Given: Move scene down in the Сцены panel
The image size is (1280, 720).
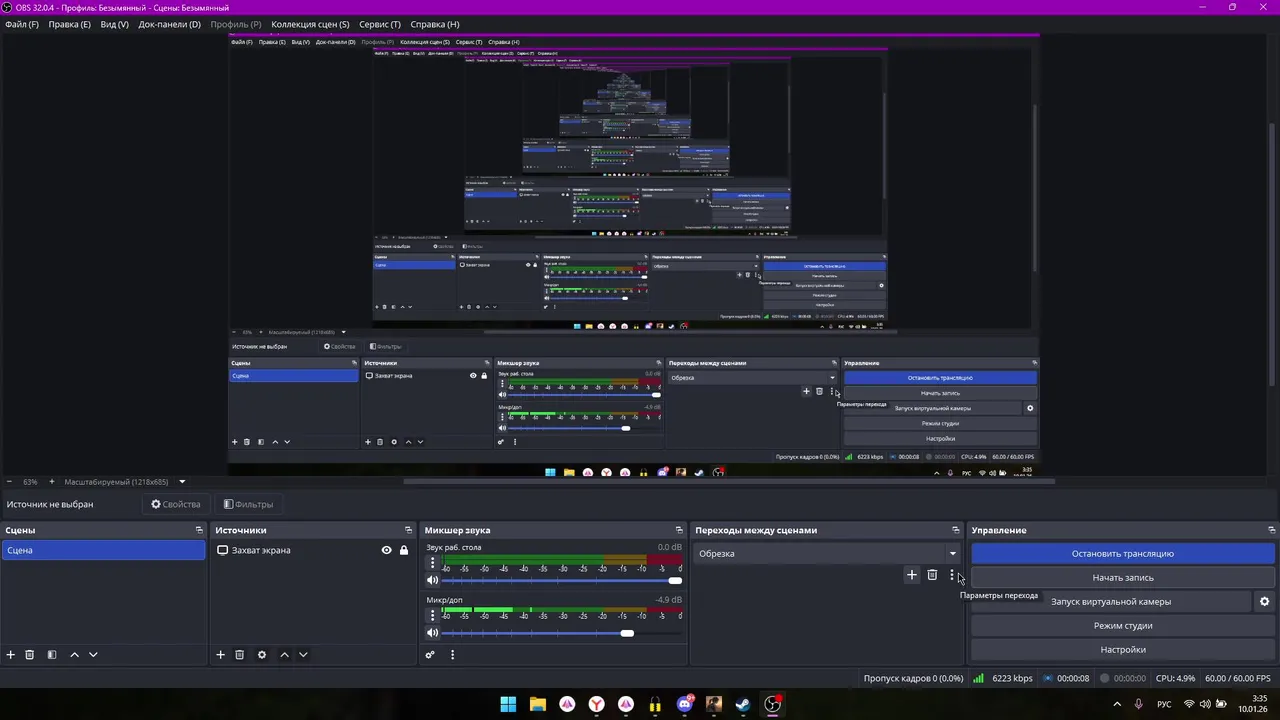Looking at the screenshot, I should coord(93,655).
